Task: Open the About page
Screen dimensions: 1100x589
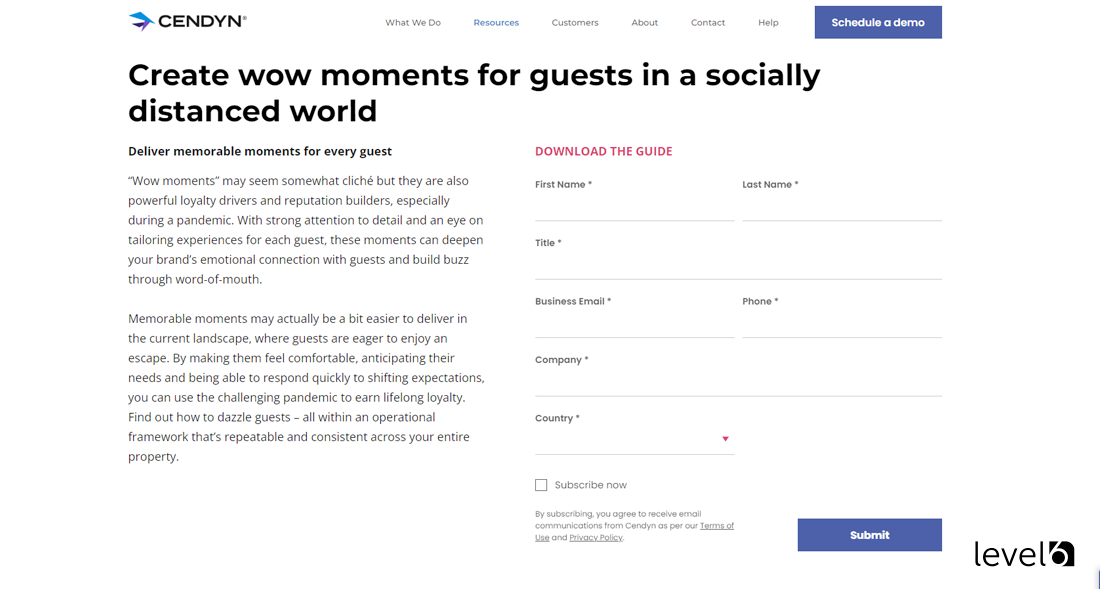Action: pos(644,22)
